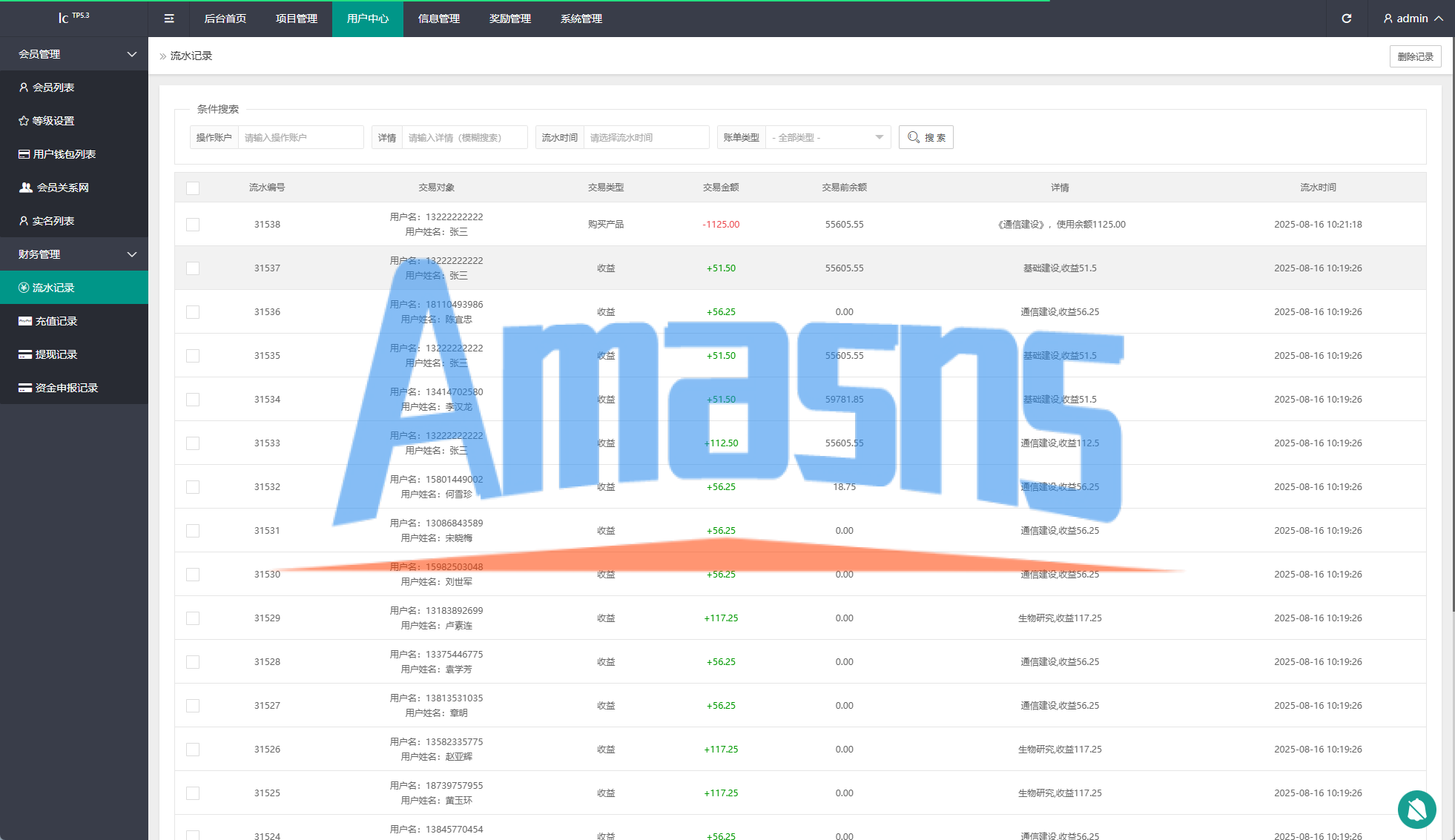Open the 系统管理 top menu

(581, 19)
